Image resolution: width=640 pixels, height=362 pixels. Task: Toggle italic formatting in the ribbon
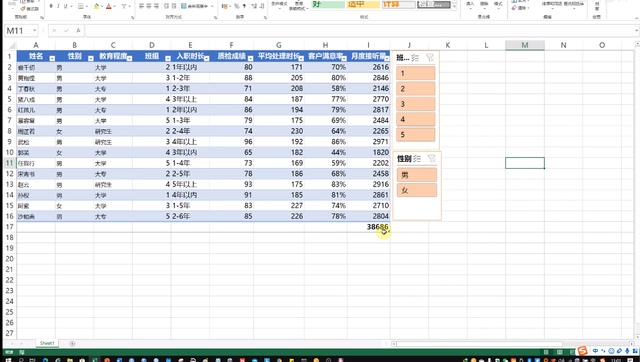pos(58,6)
